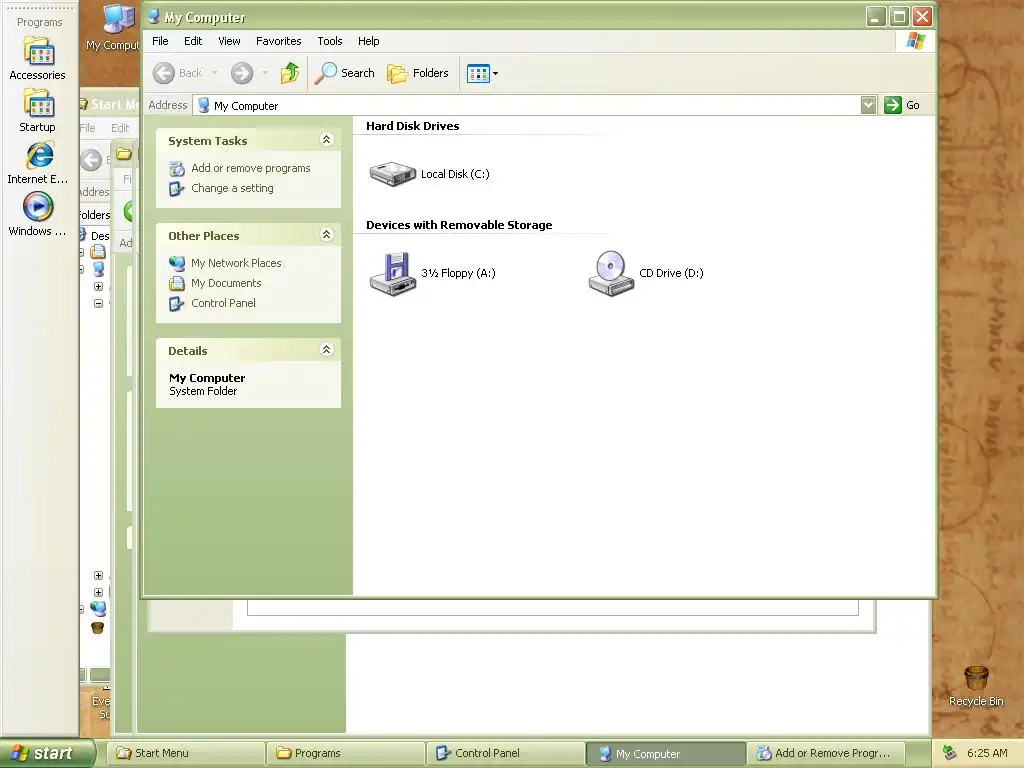Image resolution: width=1024 pixels, height=768 pixels.
Task: Click the Hard Disk Drives heading
Action: coord(412,126)
